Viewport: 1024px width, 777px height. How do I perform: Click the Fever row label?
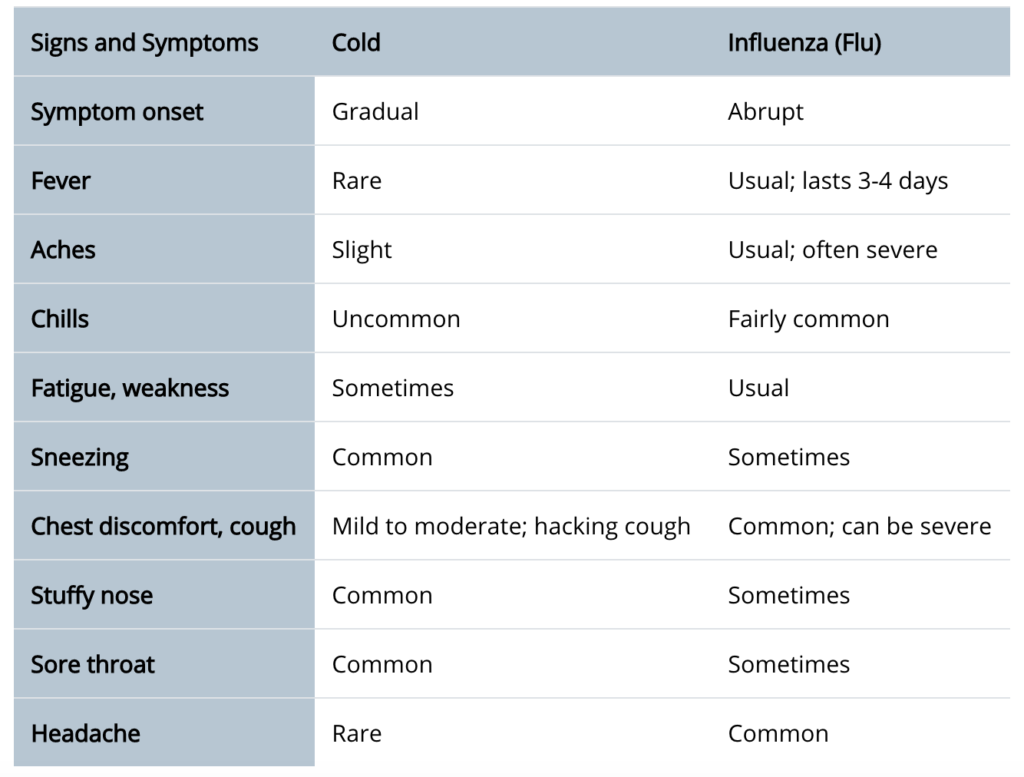61,181
